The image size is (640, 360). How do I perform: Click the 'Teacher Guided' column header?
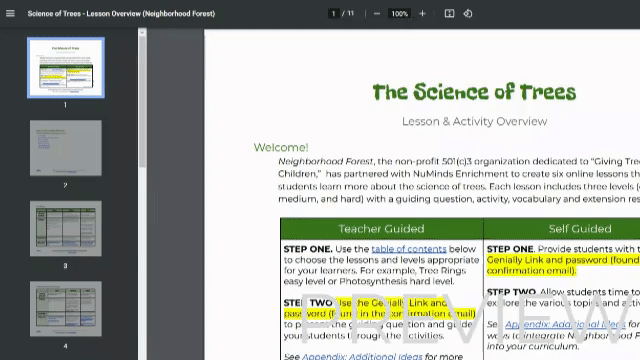pos(381,229)
